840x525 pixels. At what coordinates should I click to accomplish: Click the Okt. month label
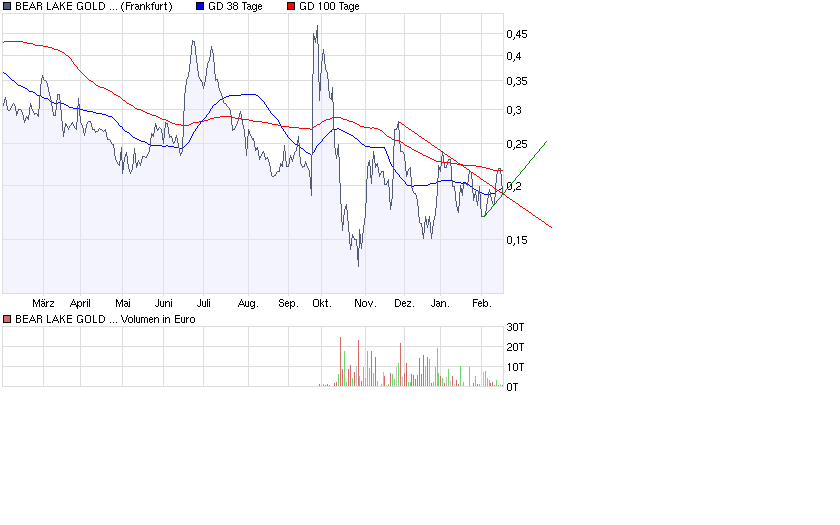(x=321, y=304)
